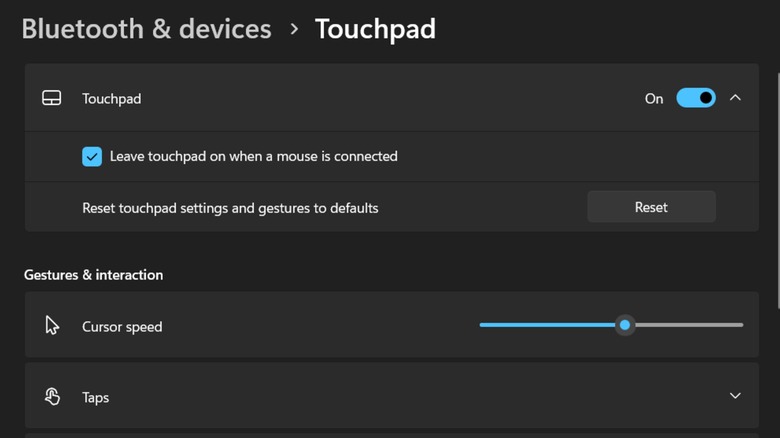Turn off the Touchpad toggle switch
Image resolution: width=780 pixels, height=438 pixels.
click(696, 98)
